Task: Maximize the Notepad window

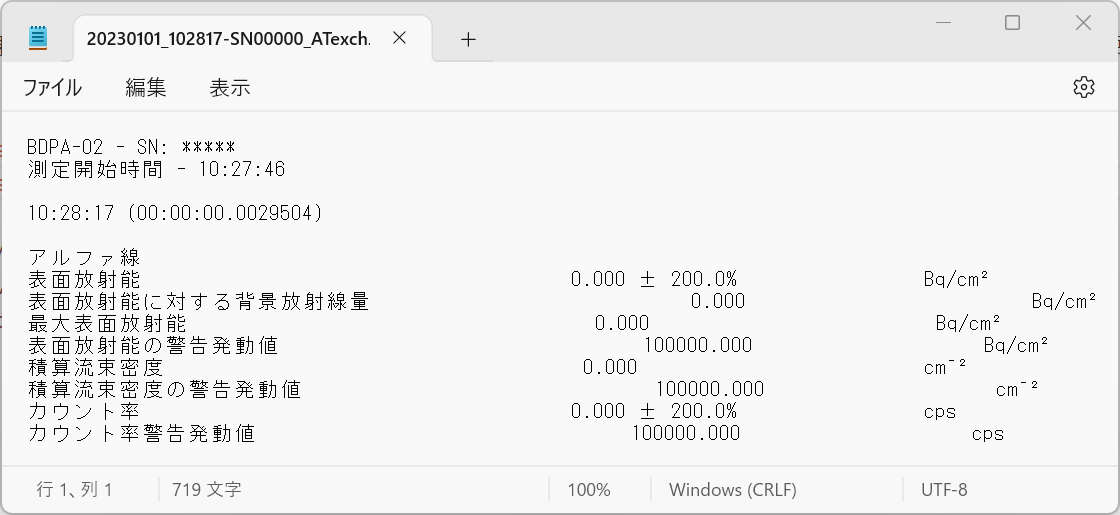Action: click(1012, 22)
